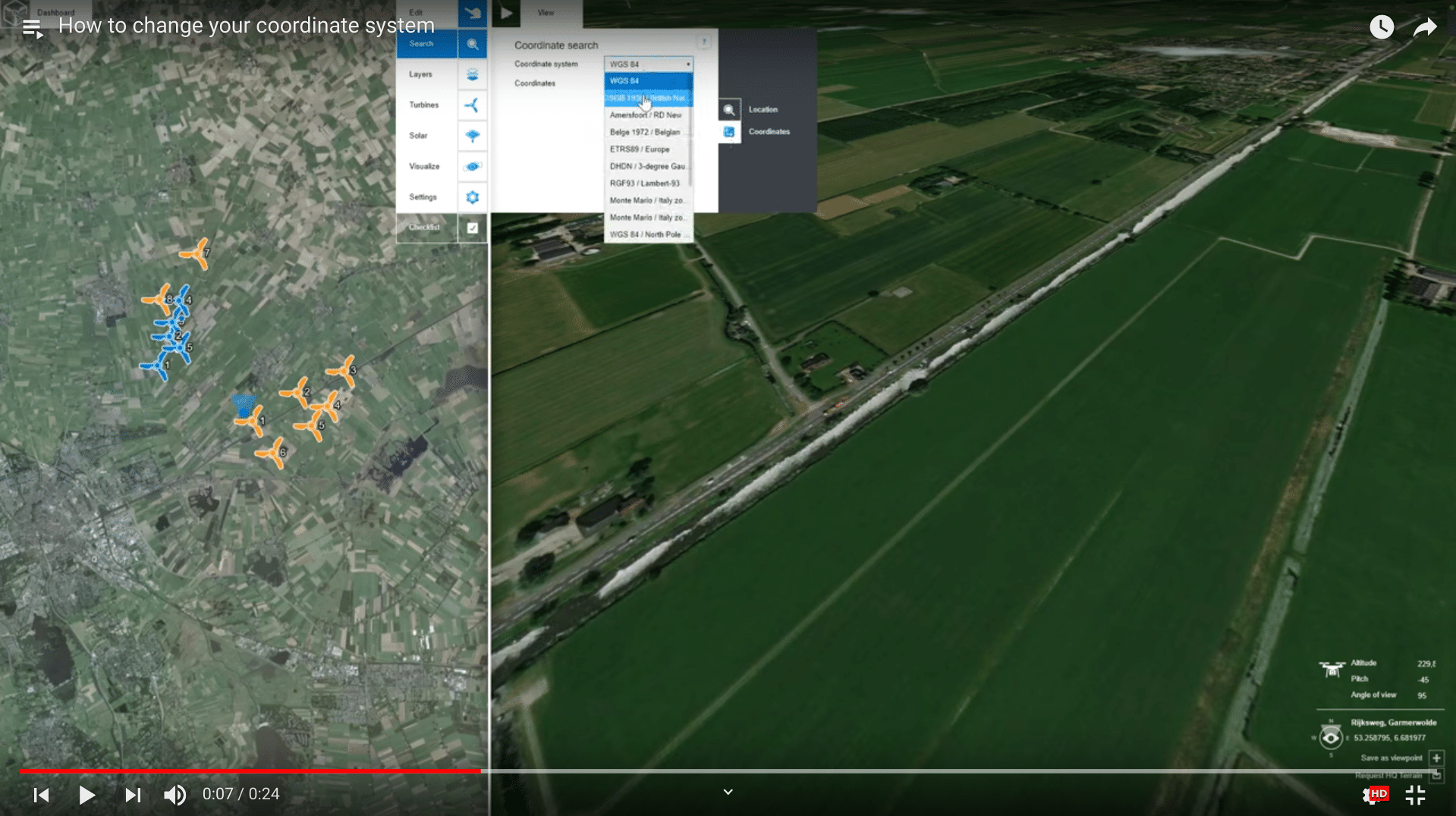The width and height of the screenshot is (1456, 816).
Task: Open YouTube HD settings gear
Action: [1374, 794]
